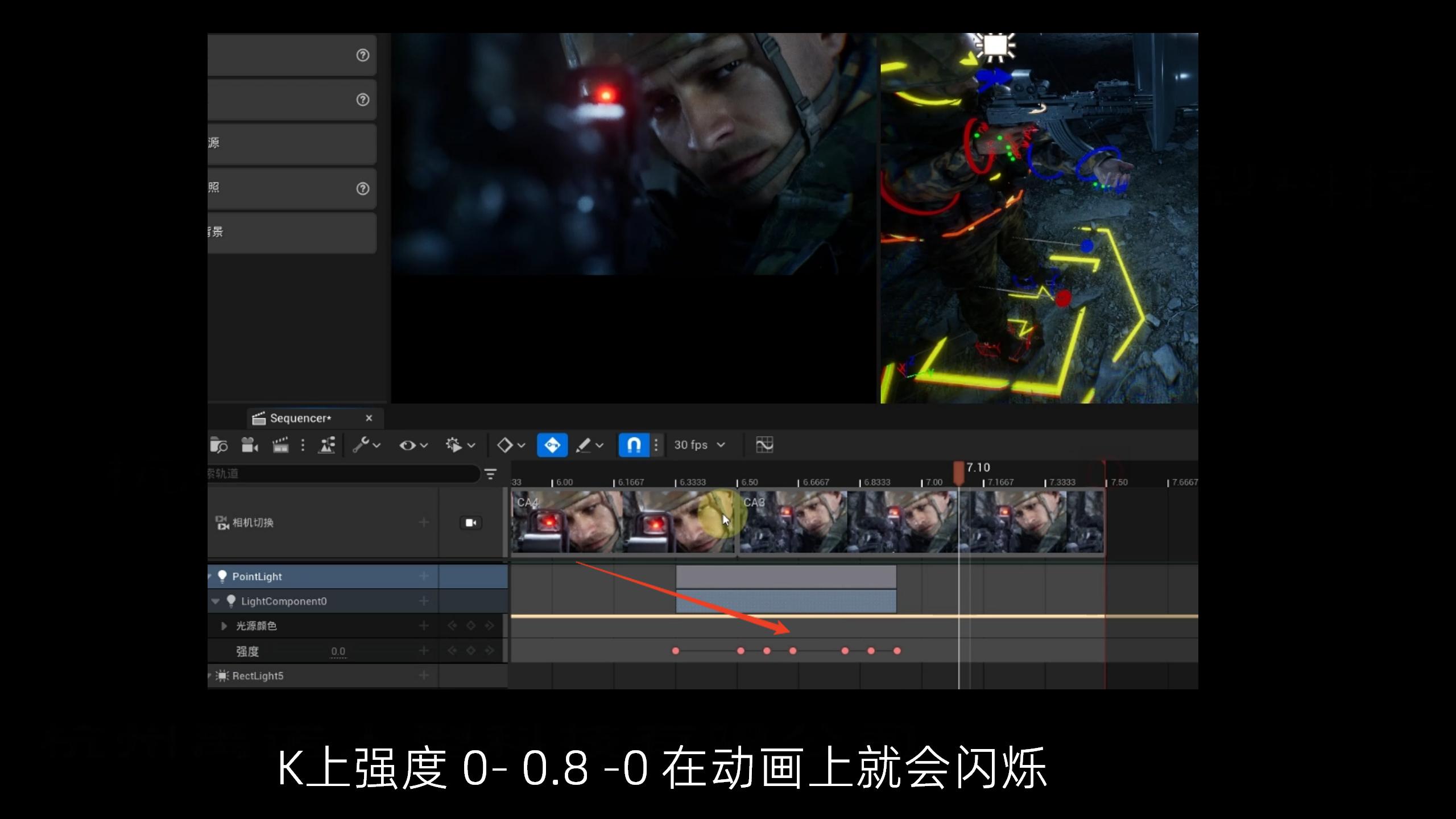Select the 相机切换 camera cuts track
Screen dimensions: 1456x819
click(x=253, y=523)
